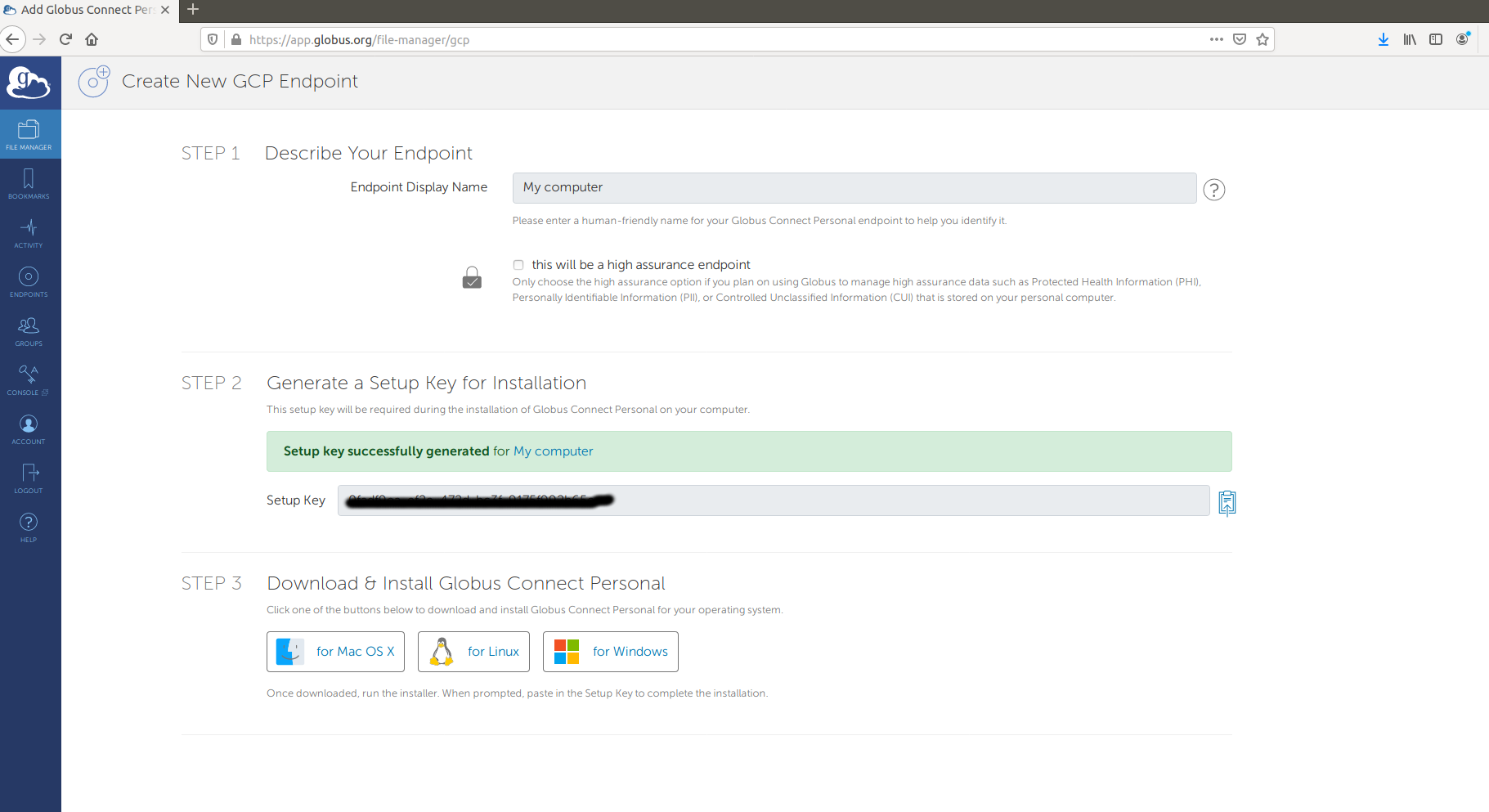This screenshot has width=1489, height=812.
Task: Enable the high assurance endpoint option
Action: [518, 265]
